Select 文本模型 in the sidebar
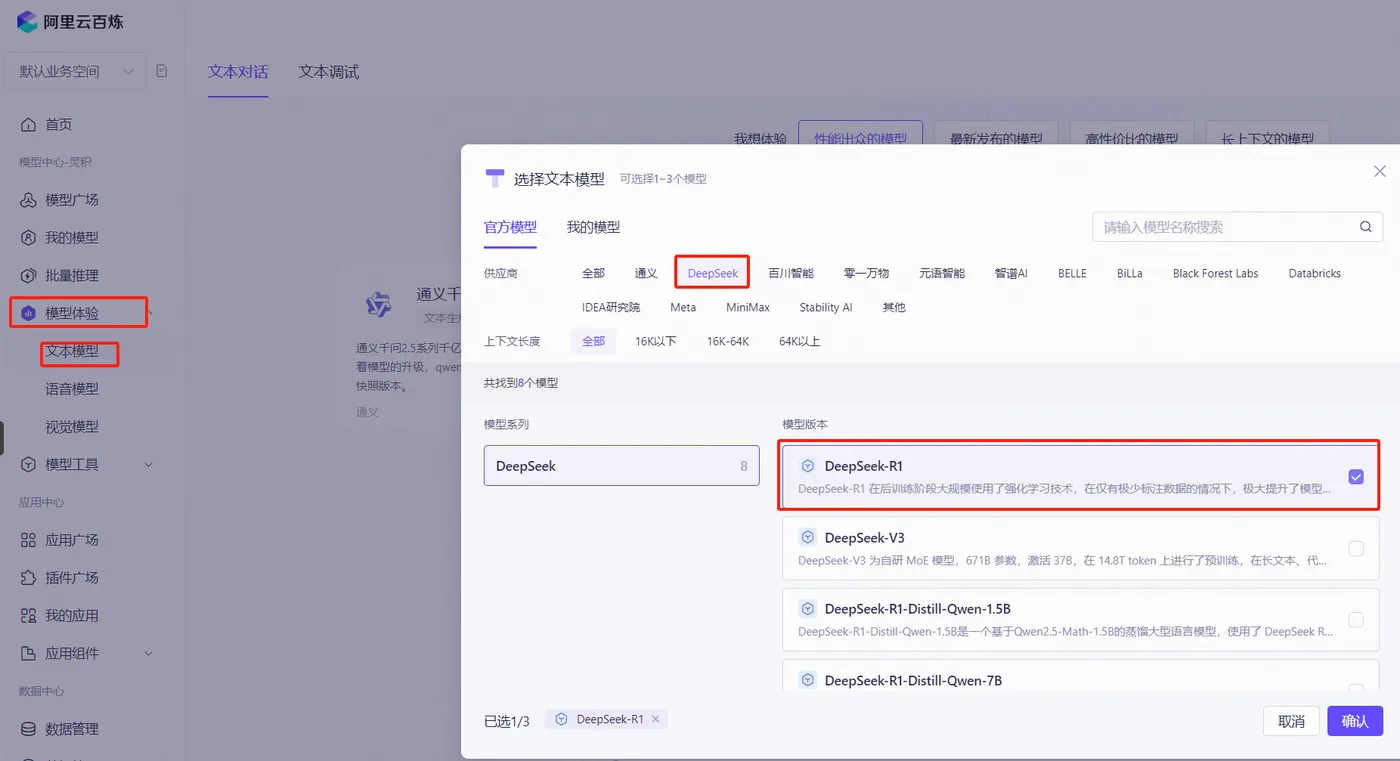Viewport: 1400px width, 761px height. 72,352
